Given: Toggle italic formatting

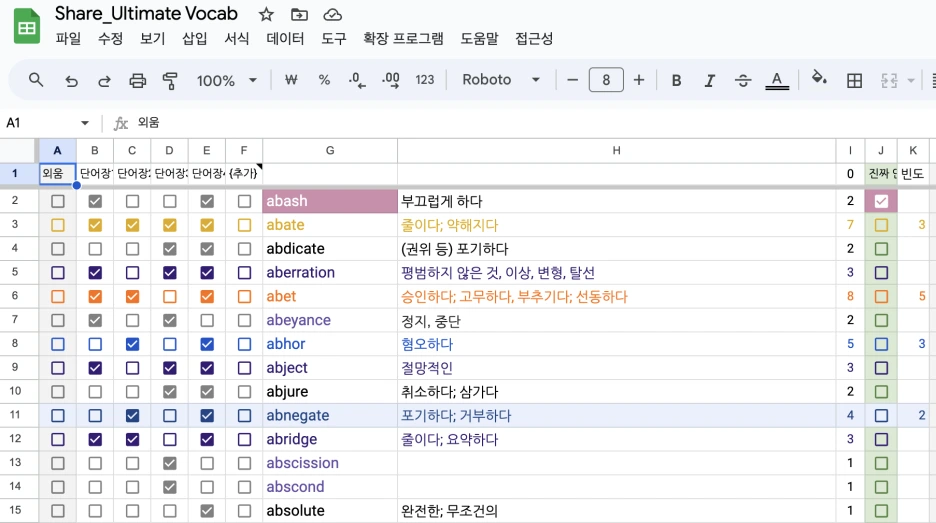Looking at the screenshot, I should [710, 80].
